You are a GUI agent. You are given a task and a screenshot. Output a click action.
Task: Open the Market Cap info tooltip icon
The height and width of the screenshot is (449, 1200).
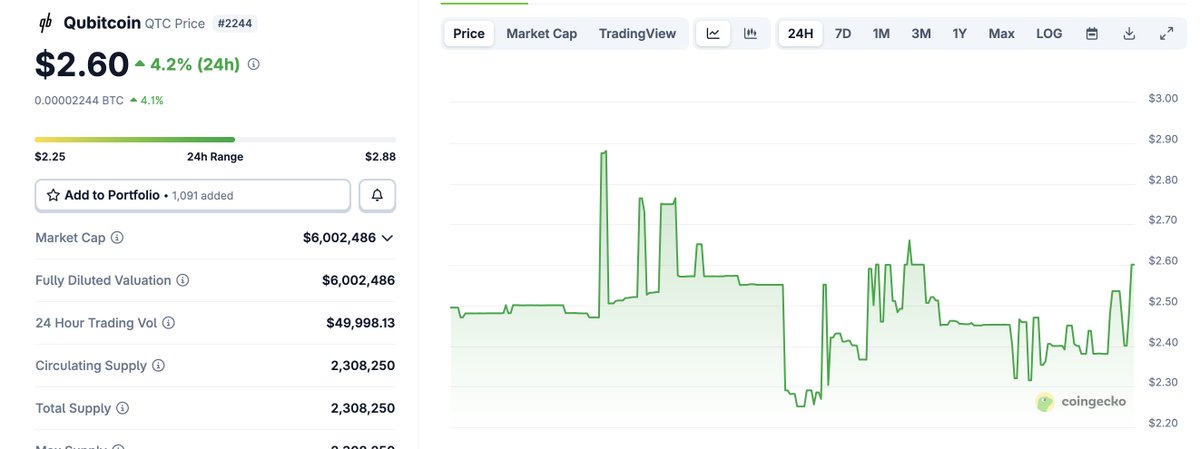117,238
